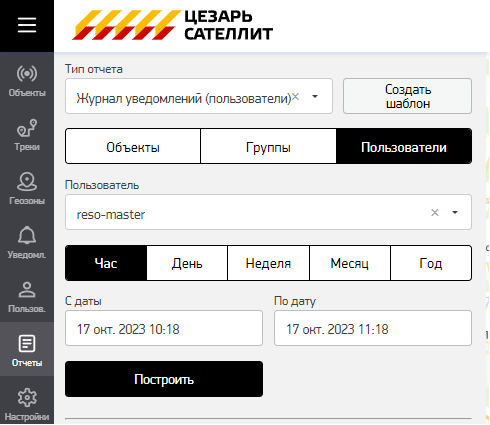Show the Уведомл. bell notifications
Image resolution: width=490 pixels, height=425 pixels.
[27, 243]
